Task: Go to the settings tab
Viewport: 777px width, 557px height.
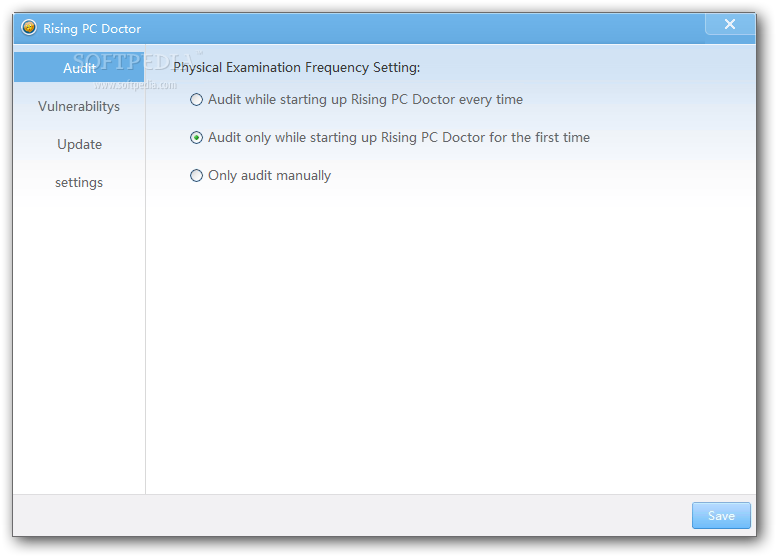Action: click(x=79, y=182)
